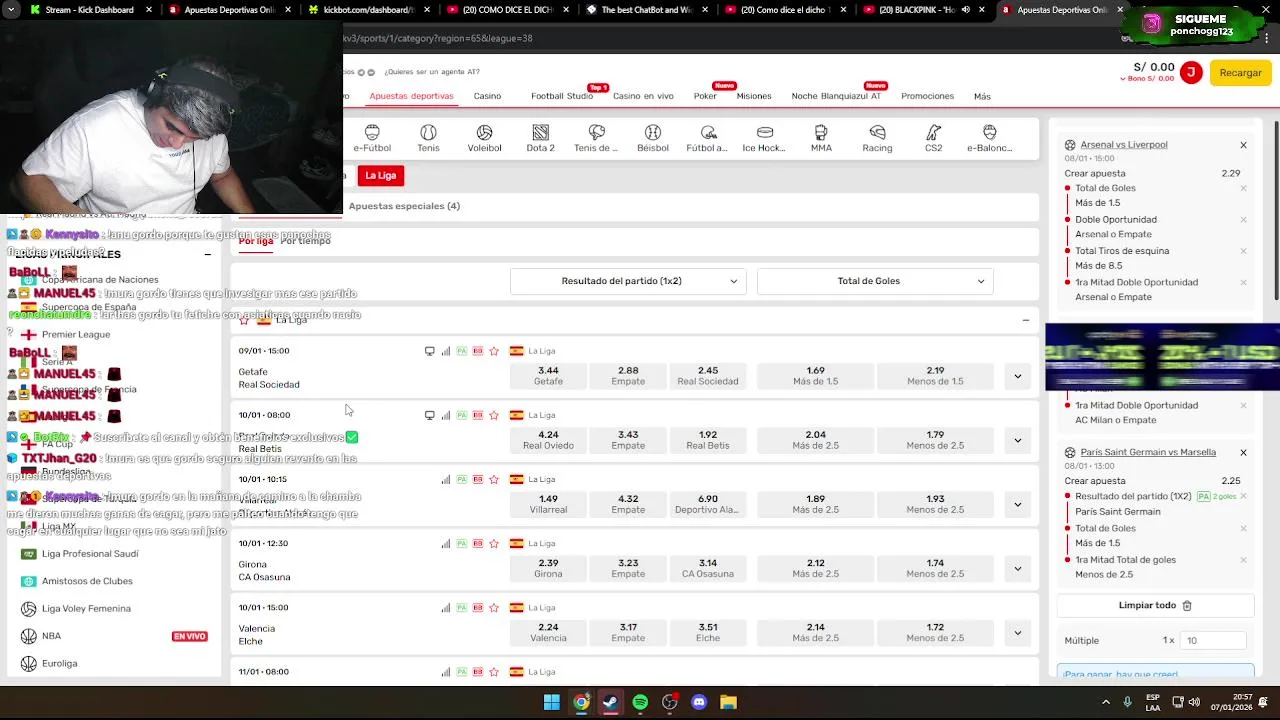Open Total de Goles market dropdown
Image resolution: width=1280 pixels, height=720 pixels.
click(x=874, y=281)
